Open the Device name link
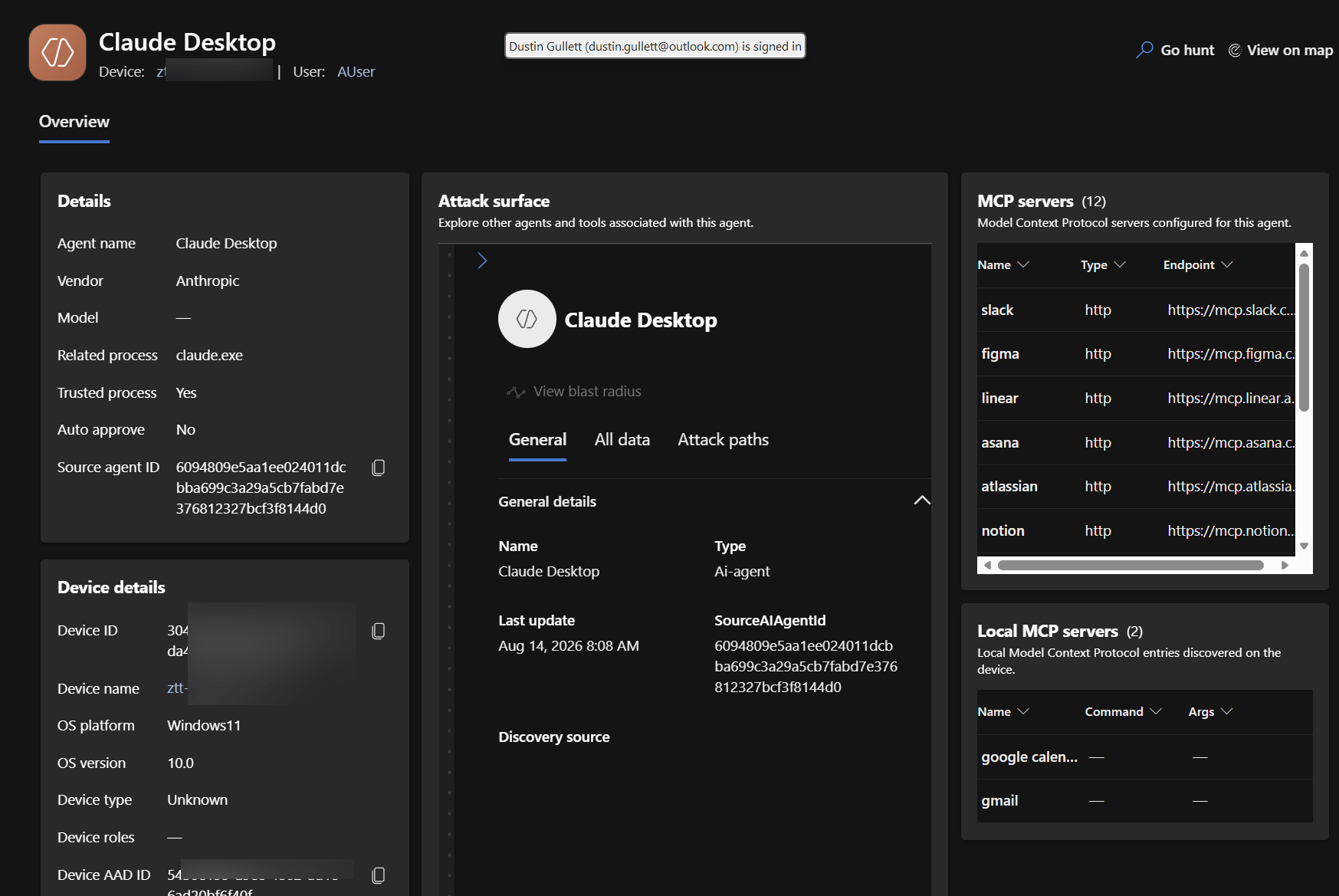Image resolution: width=1339 pixels, height=896 pixels. pos(177,688)
